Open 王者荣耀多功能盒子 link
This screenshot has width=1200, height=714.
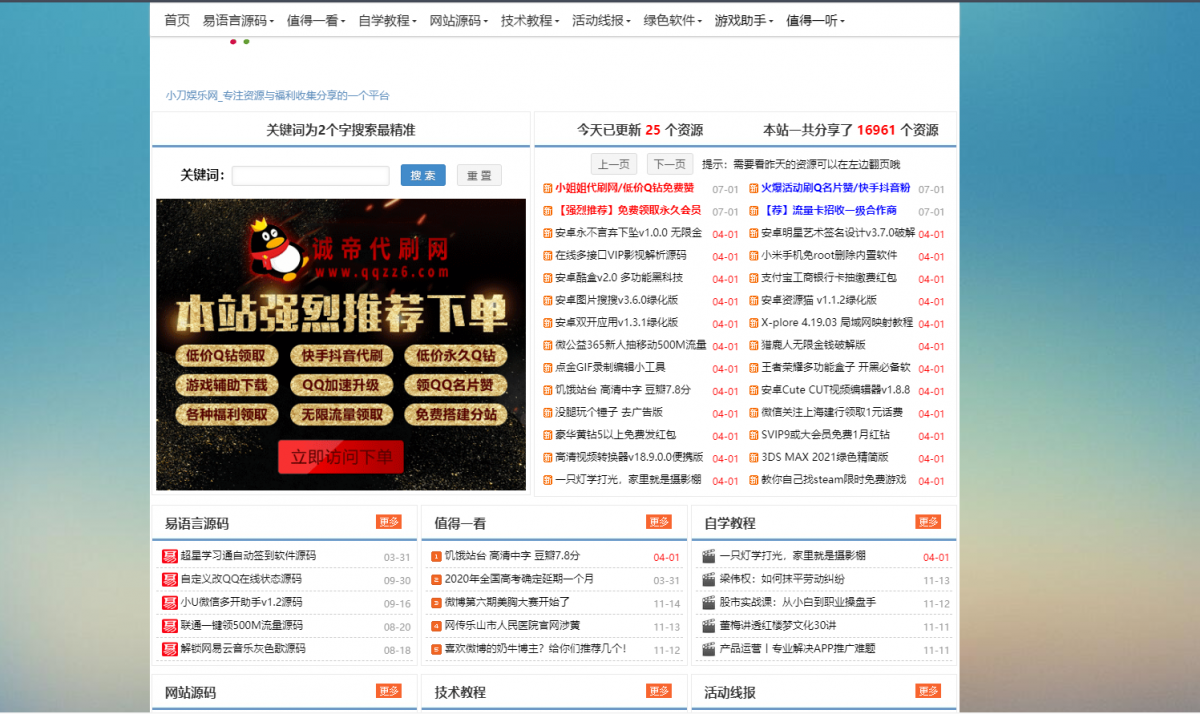pyautogui.click(x=836, y=367)
